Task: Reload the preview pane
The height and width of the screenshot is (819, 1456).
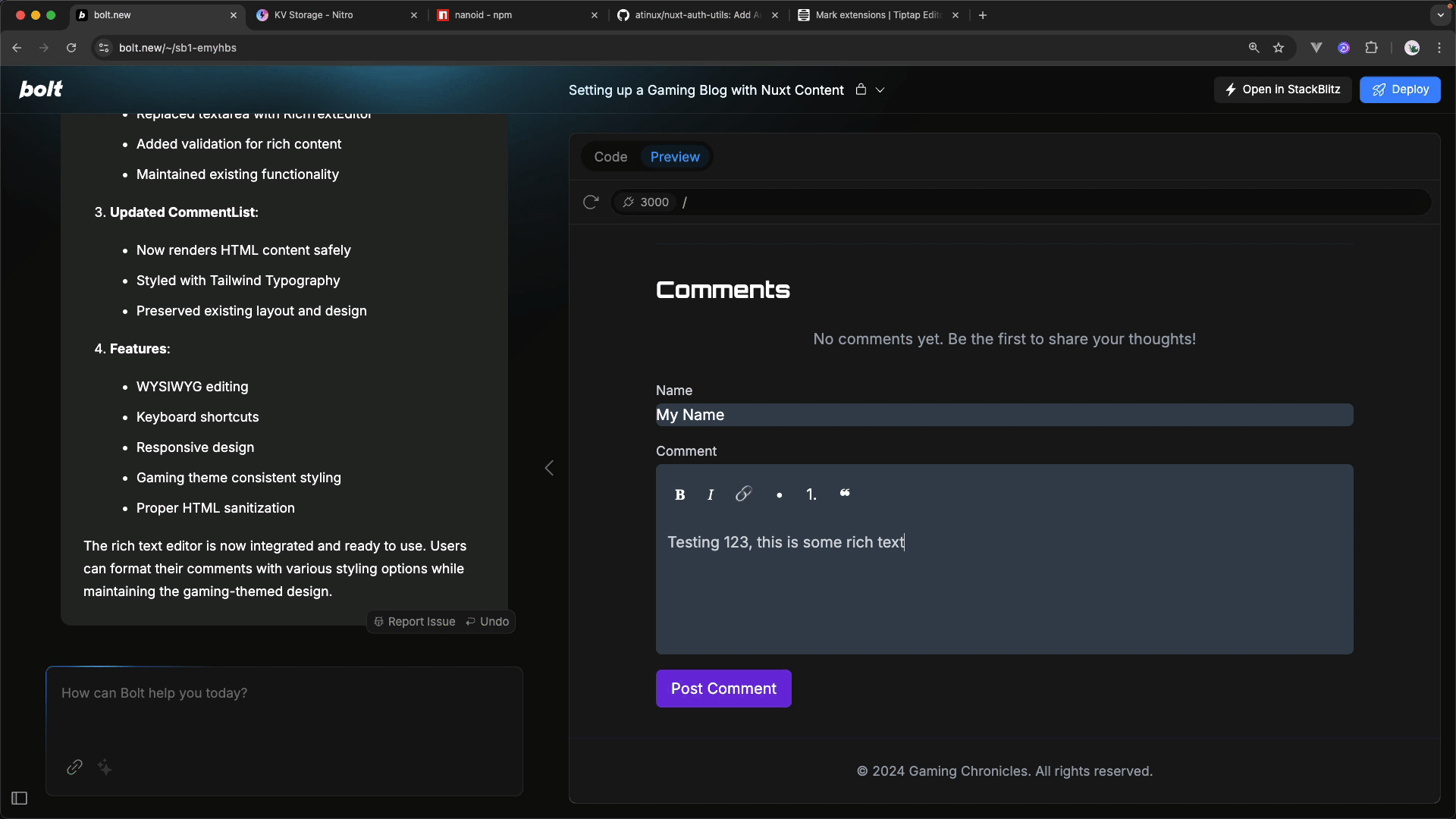Action: point(591,202)
